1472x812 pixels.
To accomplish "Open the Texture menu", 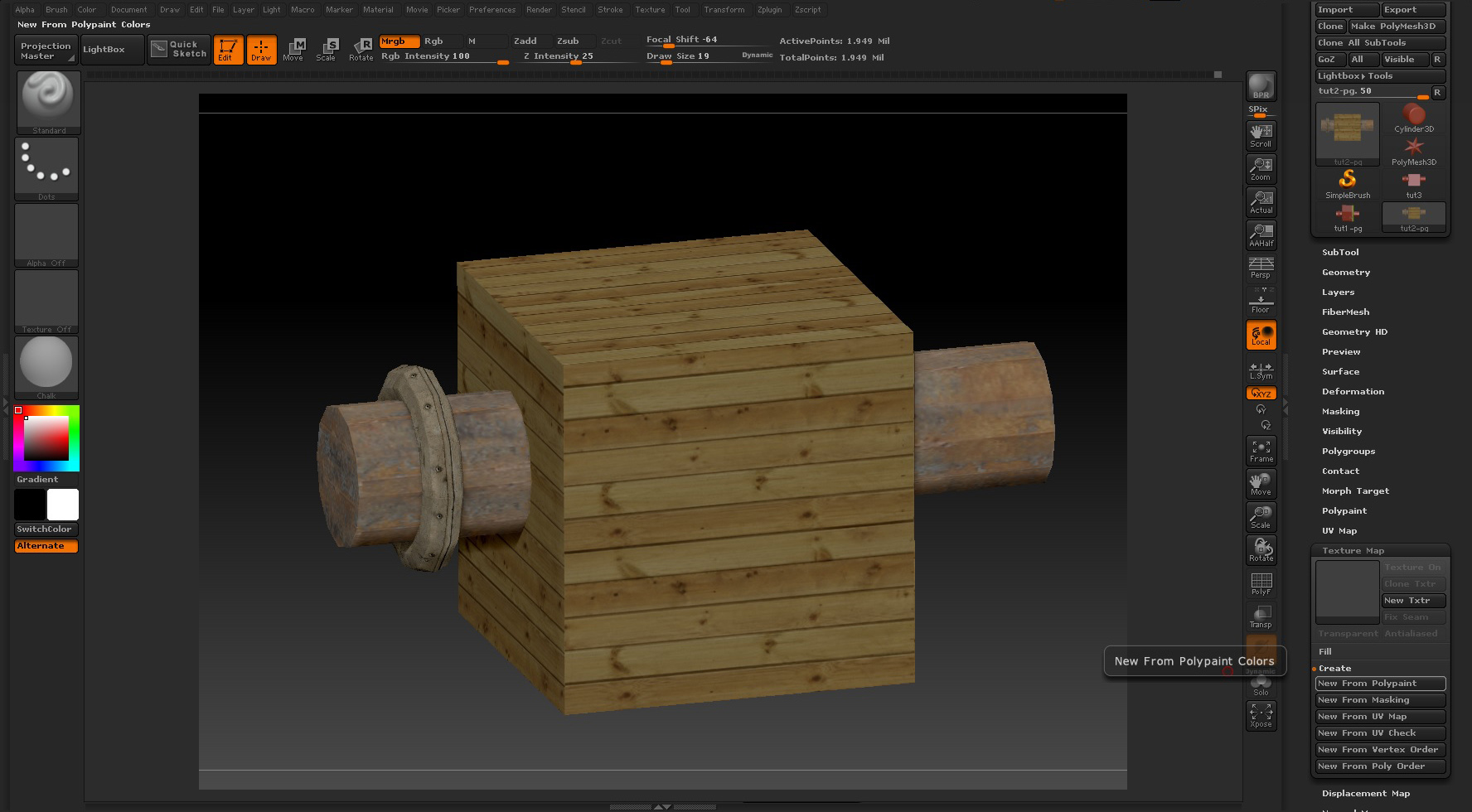I will pos(649,10).
